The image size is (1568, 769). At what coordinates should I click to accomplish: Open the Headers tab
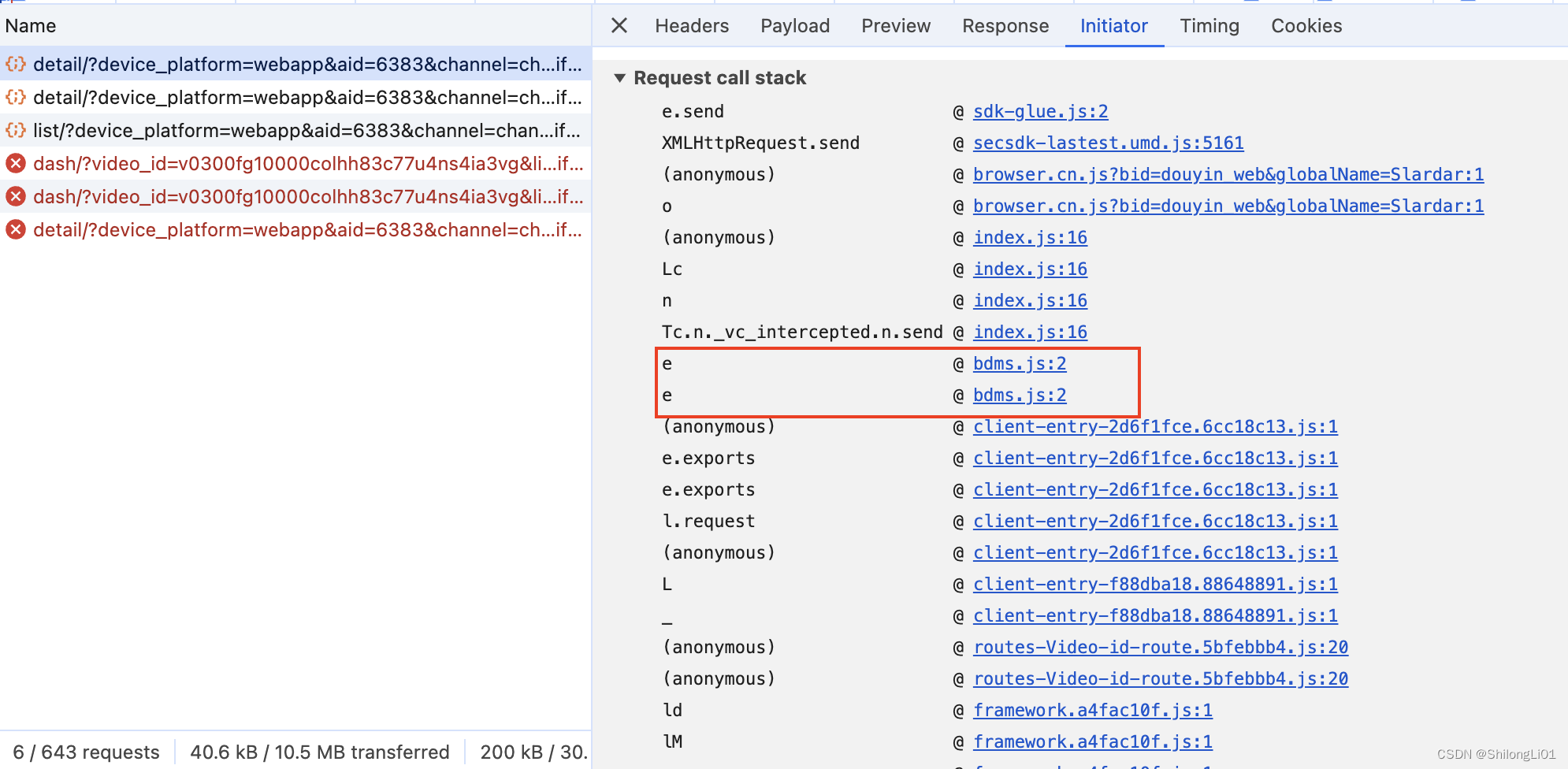click(x=692, y=26)
